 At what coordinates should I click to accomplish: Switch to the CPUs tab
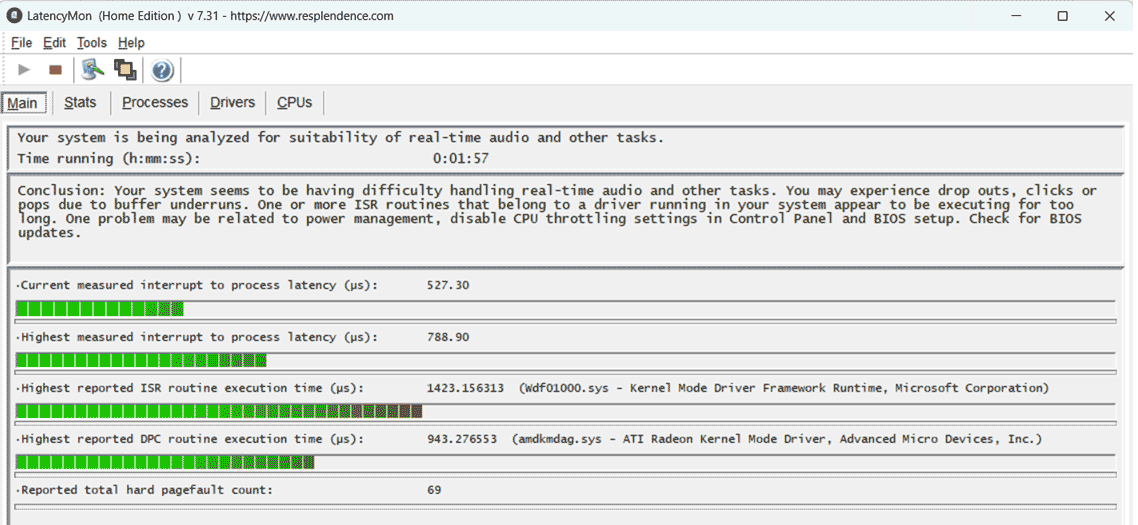(295, 102)
